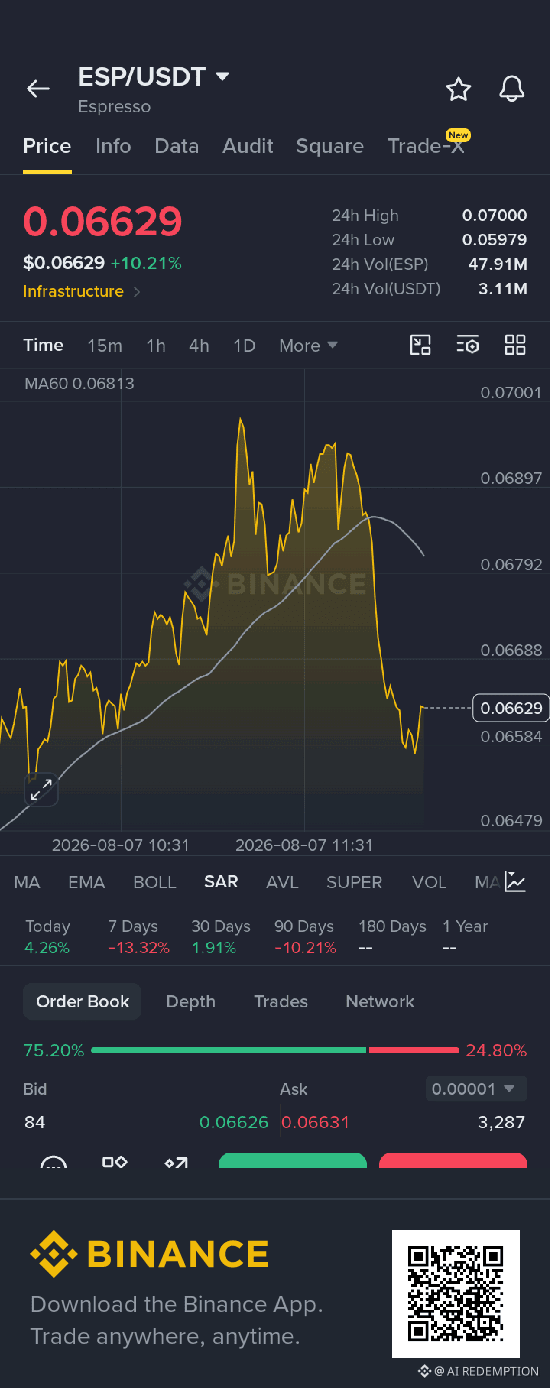Open the Infrastructure category link
550x1388 pixels.
[82, 292]
